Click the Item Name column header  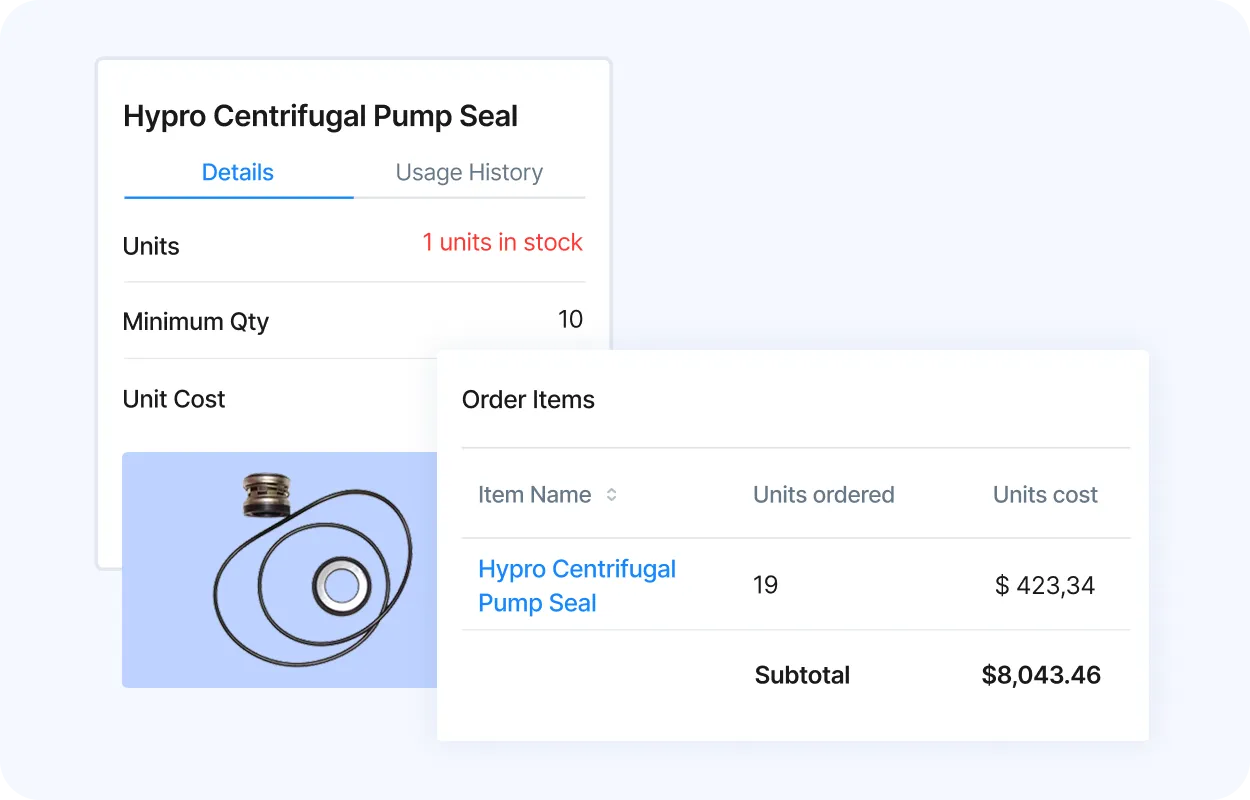535,495
